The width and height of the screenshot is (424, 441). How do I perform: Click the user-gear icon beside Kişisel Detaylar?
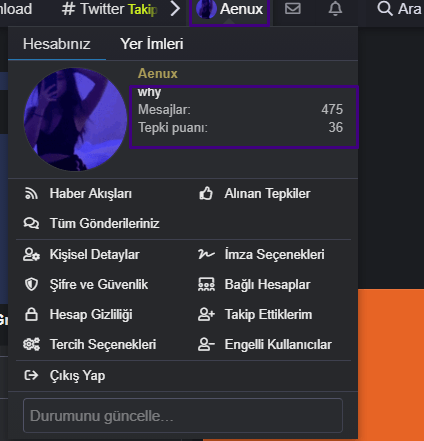point(31,254)
